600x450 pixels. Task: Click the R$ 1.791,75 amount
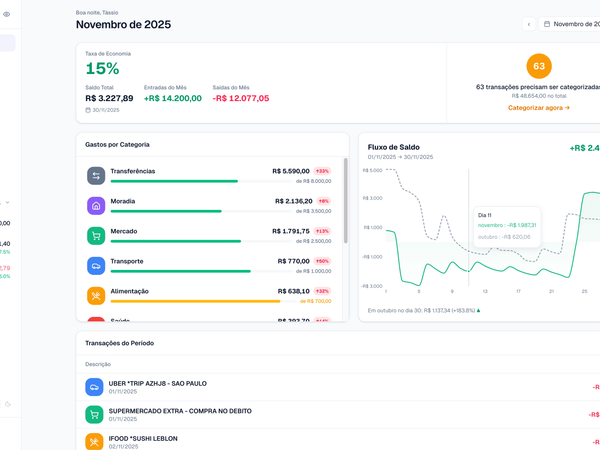pos(291,231)
